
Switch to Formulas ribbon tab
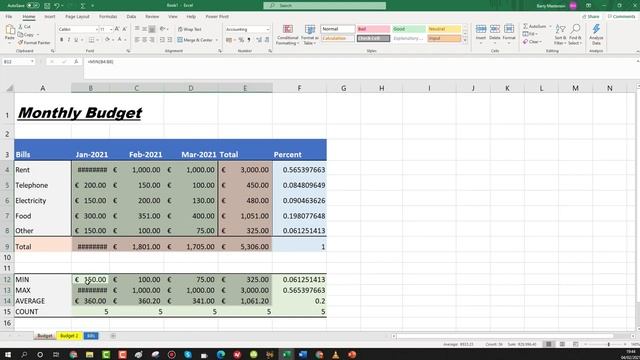108,17
